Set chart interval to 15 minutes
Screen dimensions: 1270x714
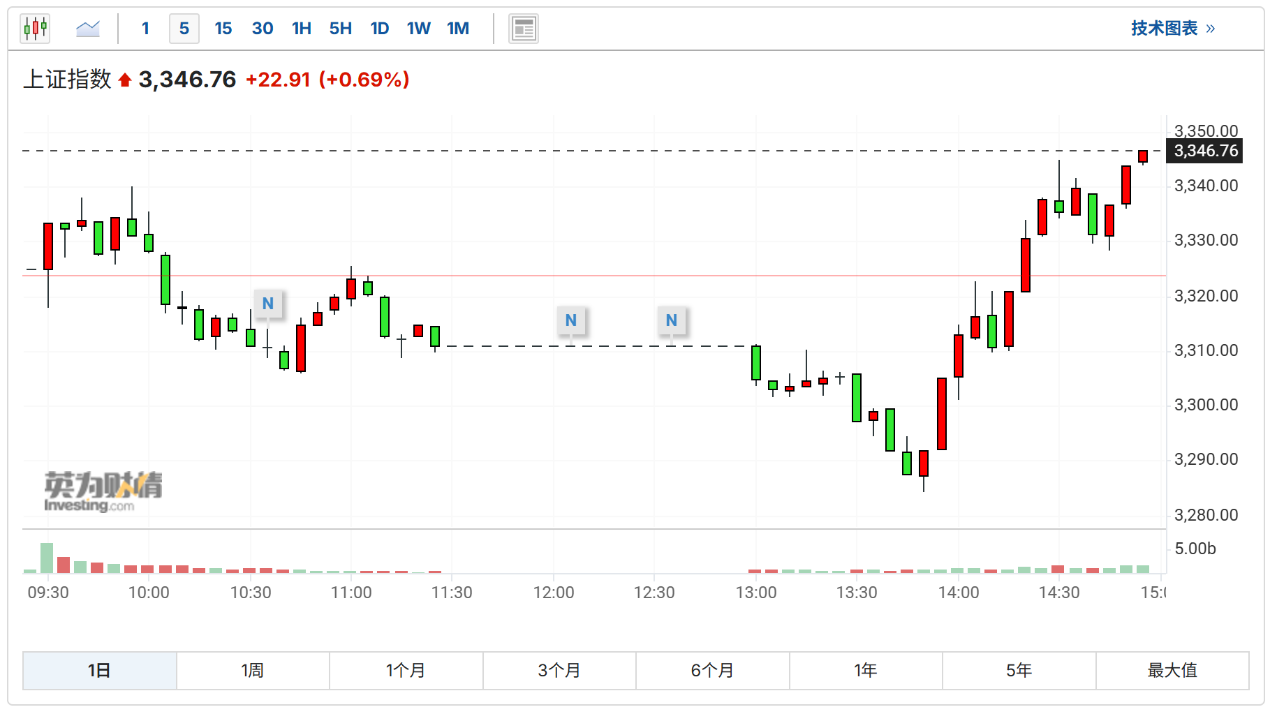(x=223, y=28)
